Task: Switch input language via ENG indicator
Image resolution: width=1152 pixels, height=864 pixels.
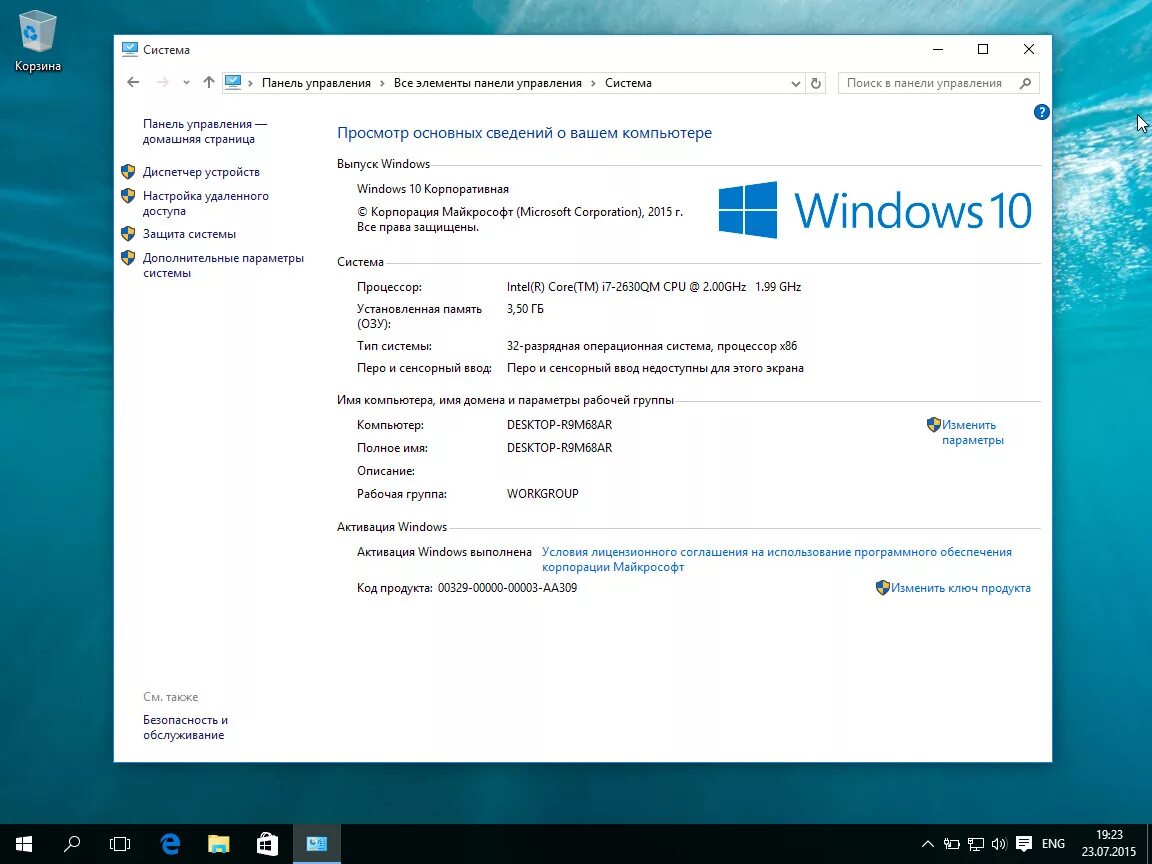Action: click(x=1053, y=844)
